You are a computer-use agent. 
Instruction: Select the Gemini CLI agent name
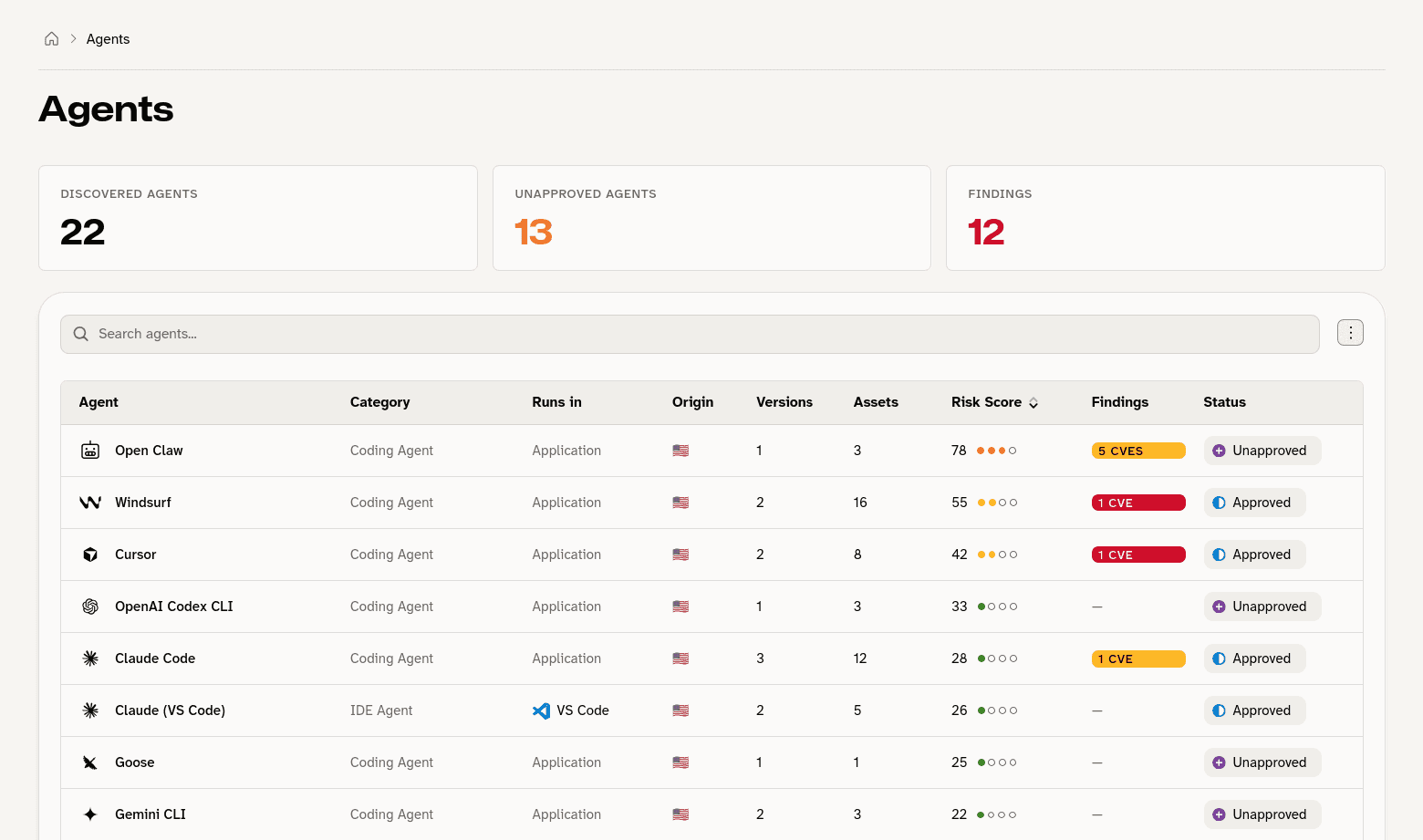pos(151,814)
